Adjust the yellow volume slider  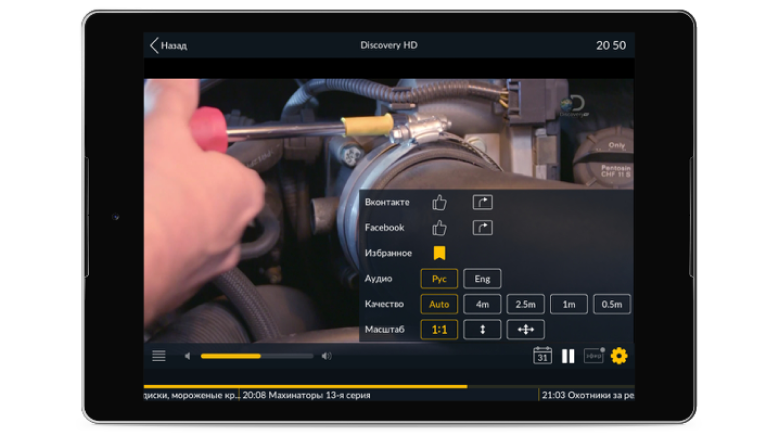tap(257, 356)
